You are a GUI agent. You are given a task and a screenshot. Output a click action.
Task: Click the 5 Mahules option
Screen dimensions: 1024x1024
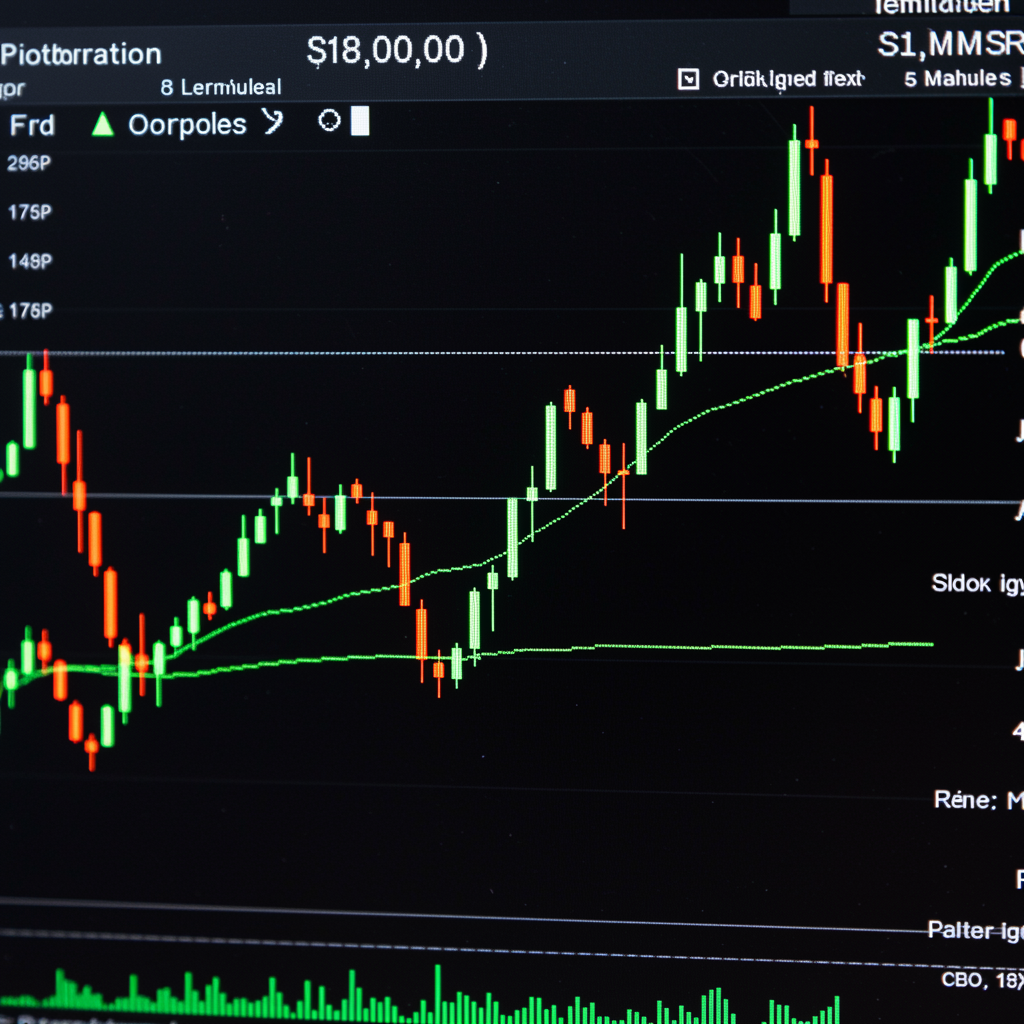[957, 78]
